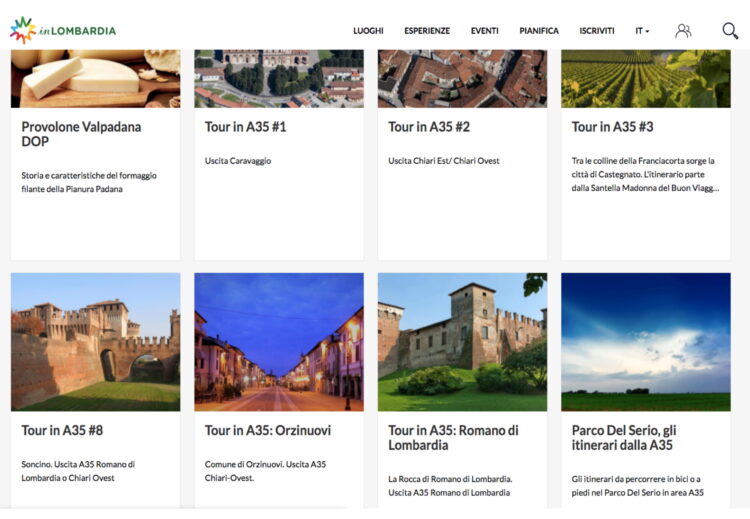Open the user account icon
750x519 pixels.
[683, 31]
